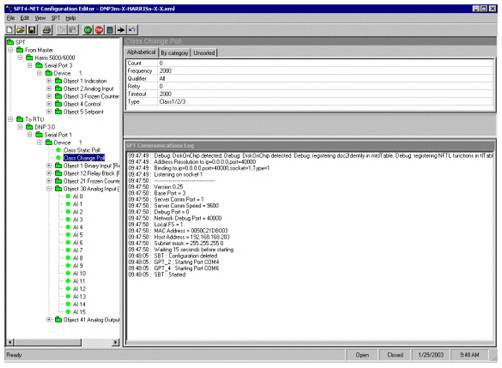Image resolution: width=502 pixels, height=368 pixels.
Task: Collapse the Harris 5000/6000 tree node
Action: pos(20,58)
